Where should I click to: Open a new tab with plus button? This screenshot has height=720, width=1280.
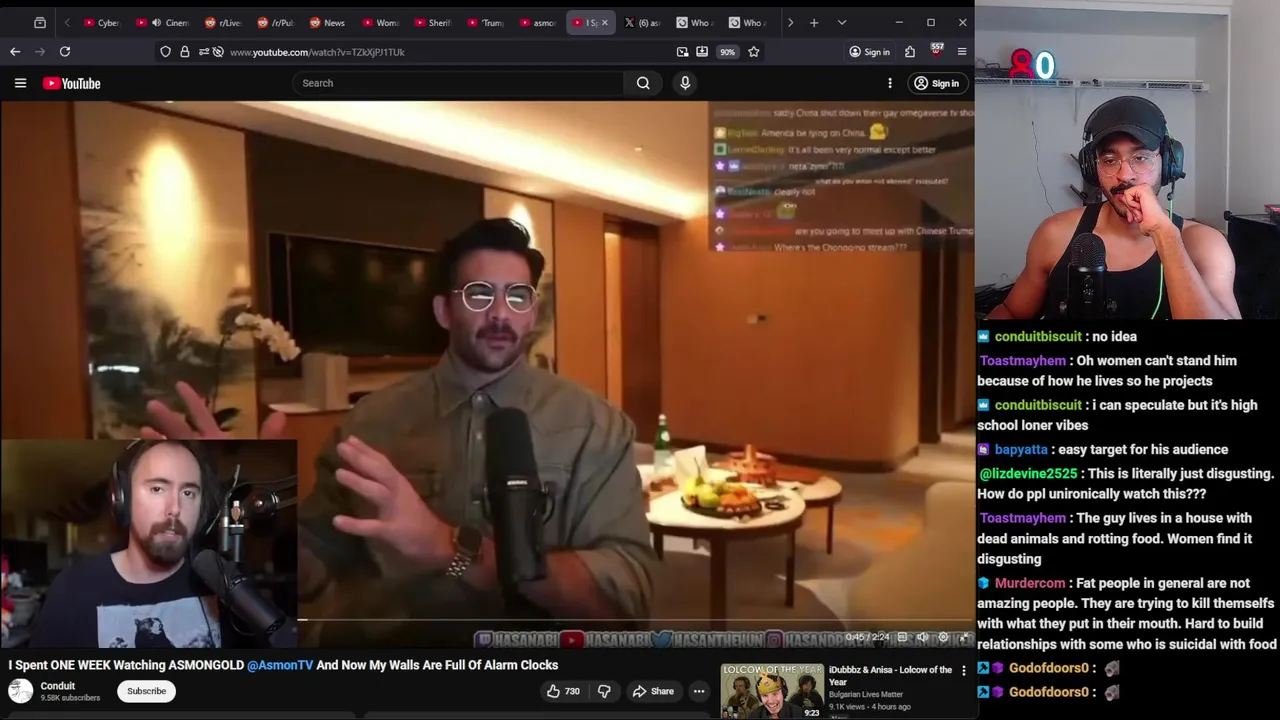click(x=814, y=22)
